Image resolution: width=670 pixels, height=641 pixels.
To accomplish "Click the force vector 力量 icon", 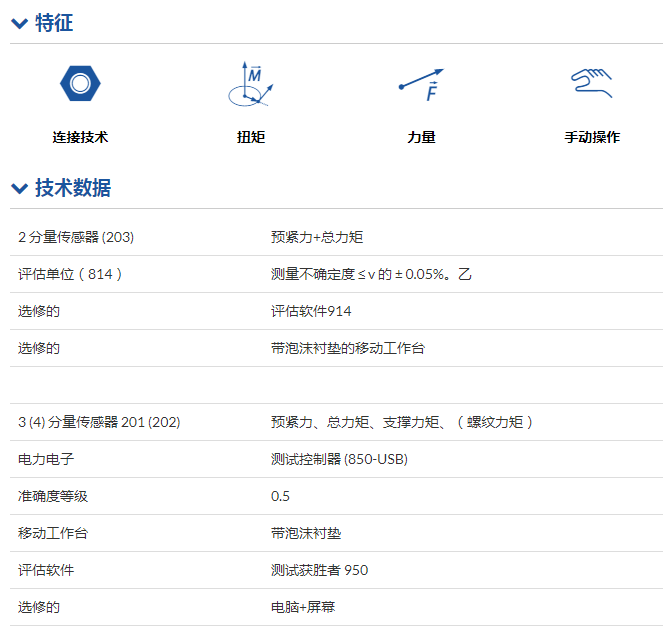I will point(421,84).
